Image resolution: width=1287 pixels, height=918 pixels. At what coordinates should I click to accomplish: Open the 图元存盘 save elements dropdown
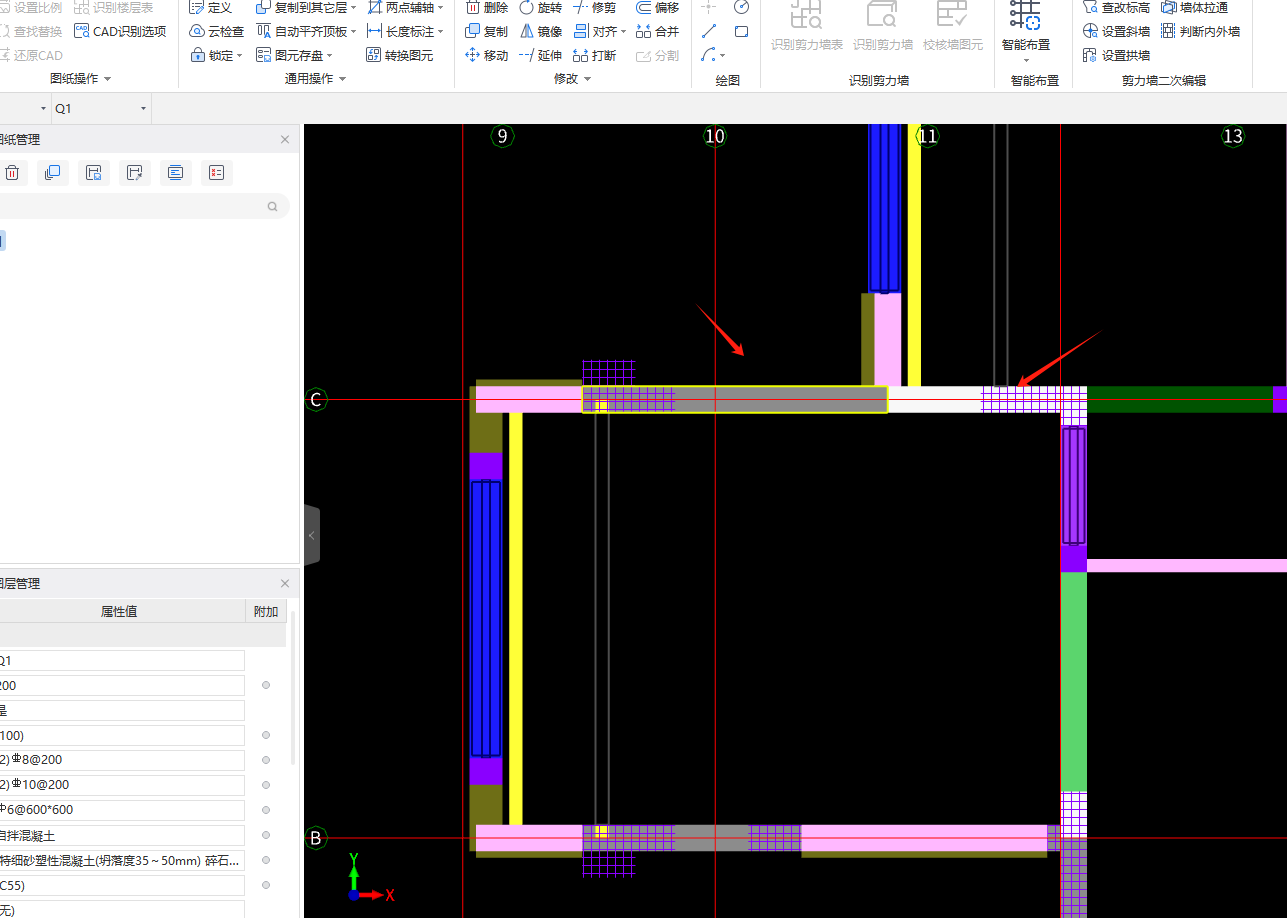click(x=329, y=56)
